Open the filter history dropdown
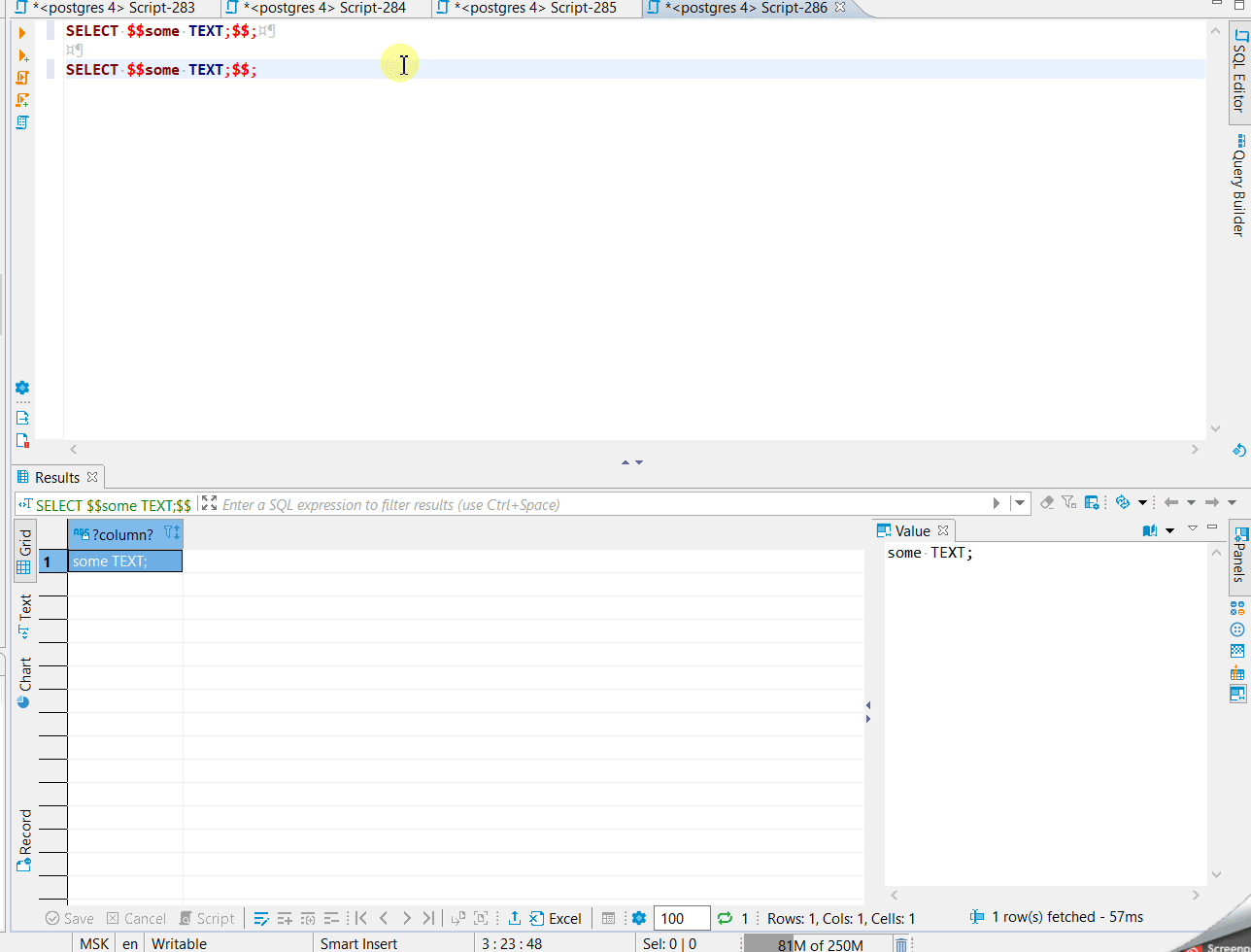 pos(1020,503)
